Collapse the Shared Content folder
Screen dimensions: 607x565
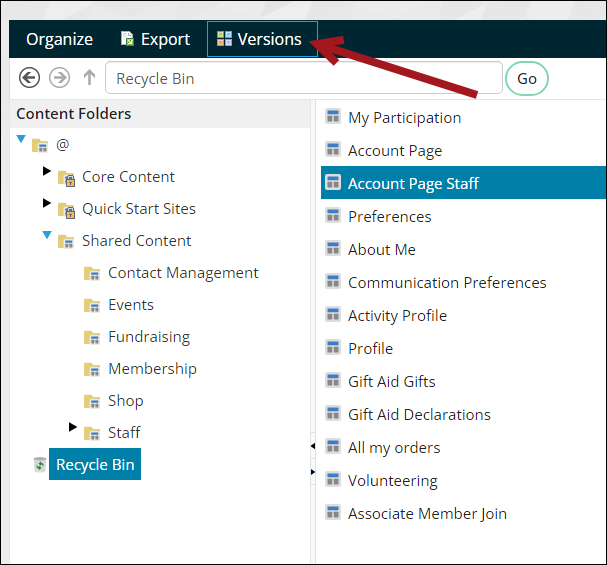[x=47, y=235]
